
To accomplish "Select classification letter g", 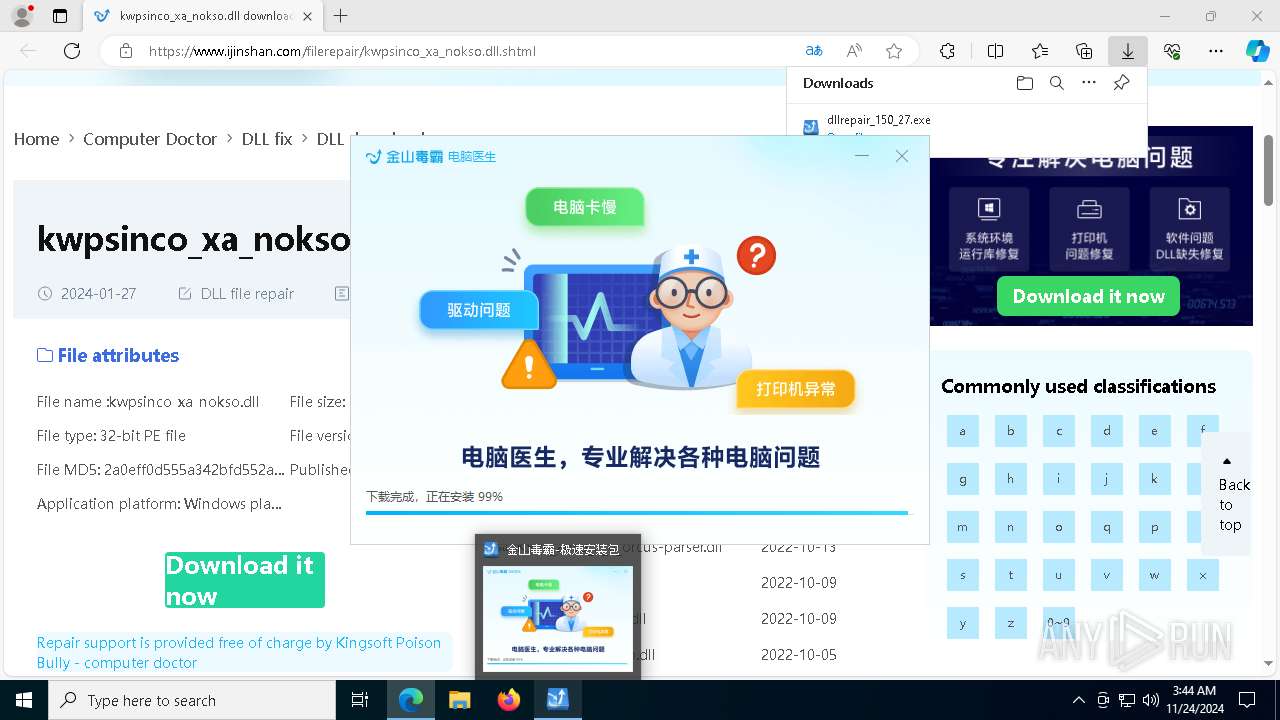I will pyautogui.click(x=962, y=479).
